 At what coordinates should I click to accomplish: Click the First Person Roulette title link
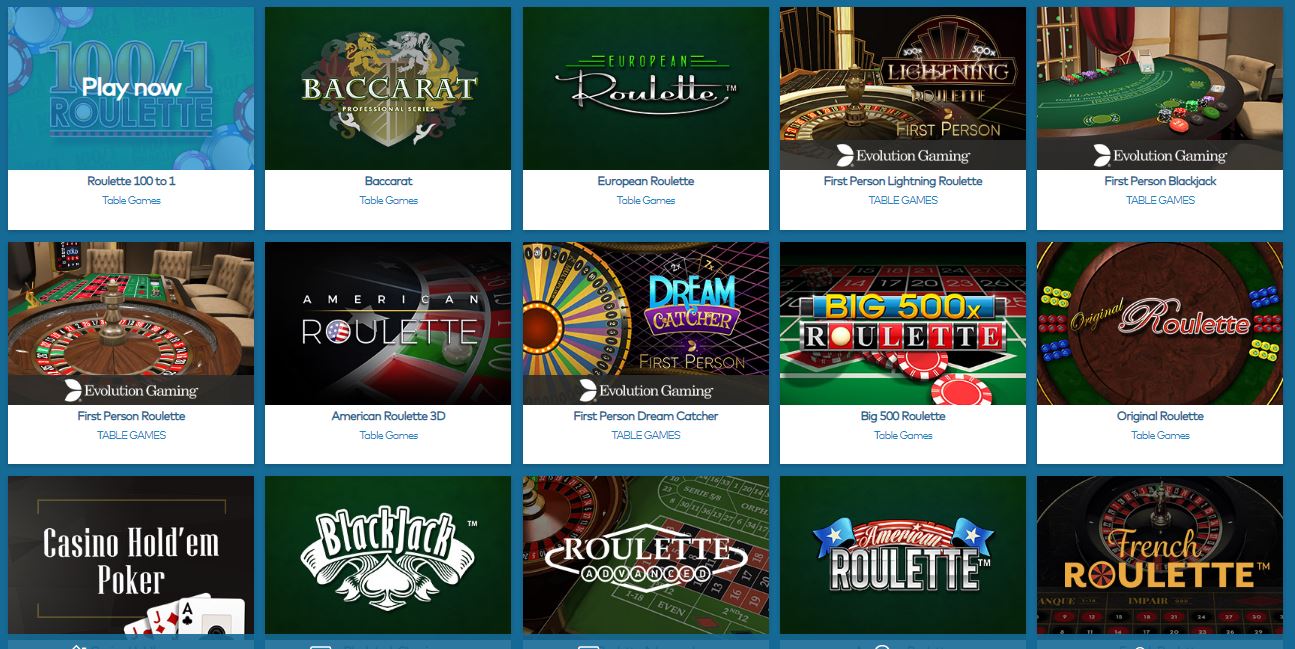pyautogui.click(x=131, y=416)
